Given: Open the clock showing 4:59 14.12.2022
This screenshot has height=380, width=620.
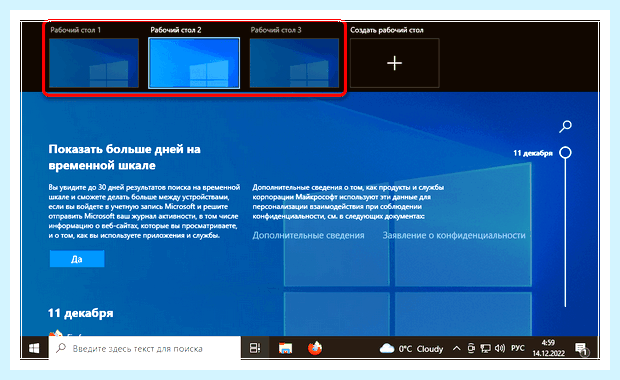Looking at the screenshot, I should 548,348.
